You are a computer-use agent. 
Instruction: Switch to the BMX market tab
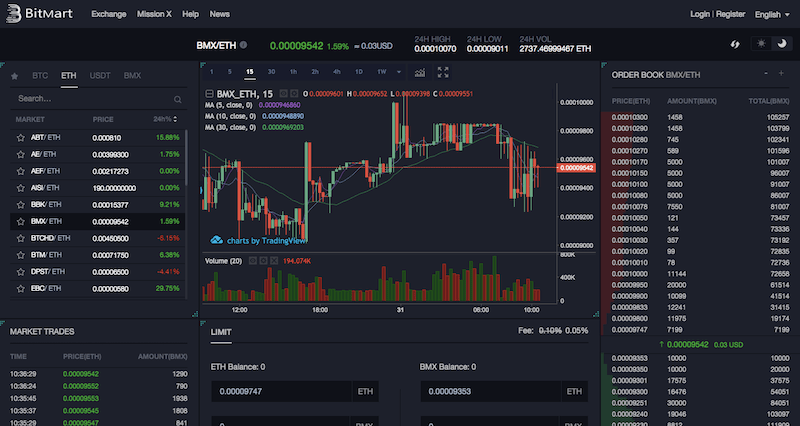point(132,76)
